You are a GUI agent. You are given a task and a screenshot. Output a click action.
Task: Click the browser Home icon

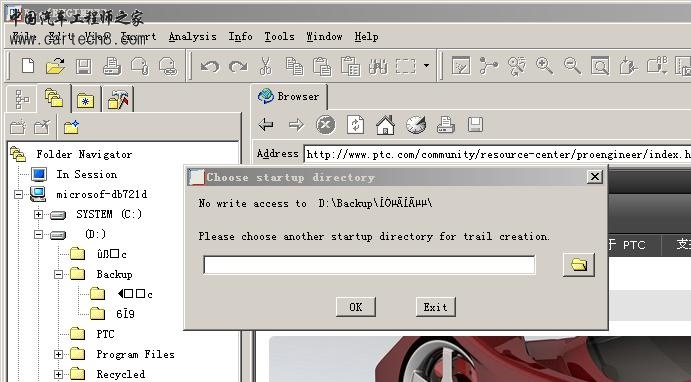point(385,125)
